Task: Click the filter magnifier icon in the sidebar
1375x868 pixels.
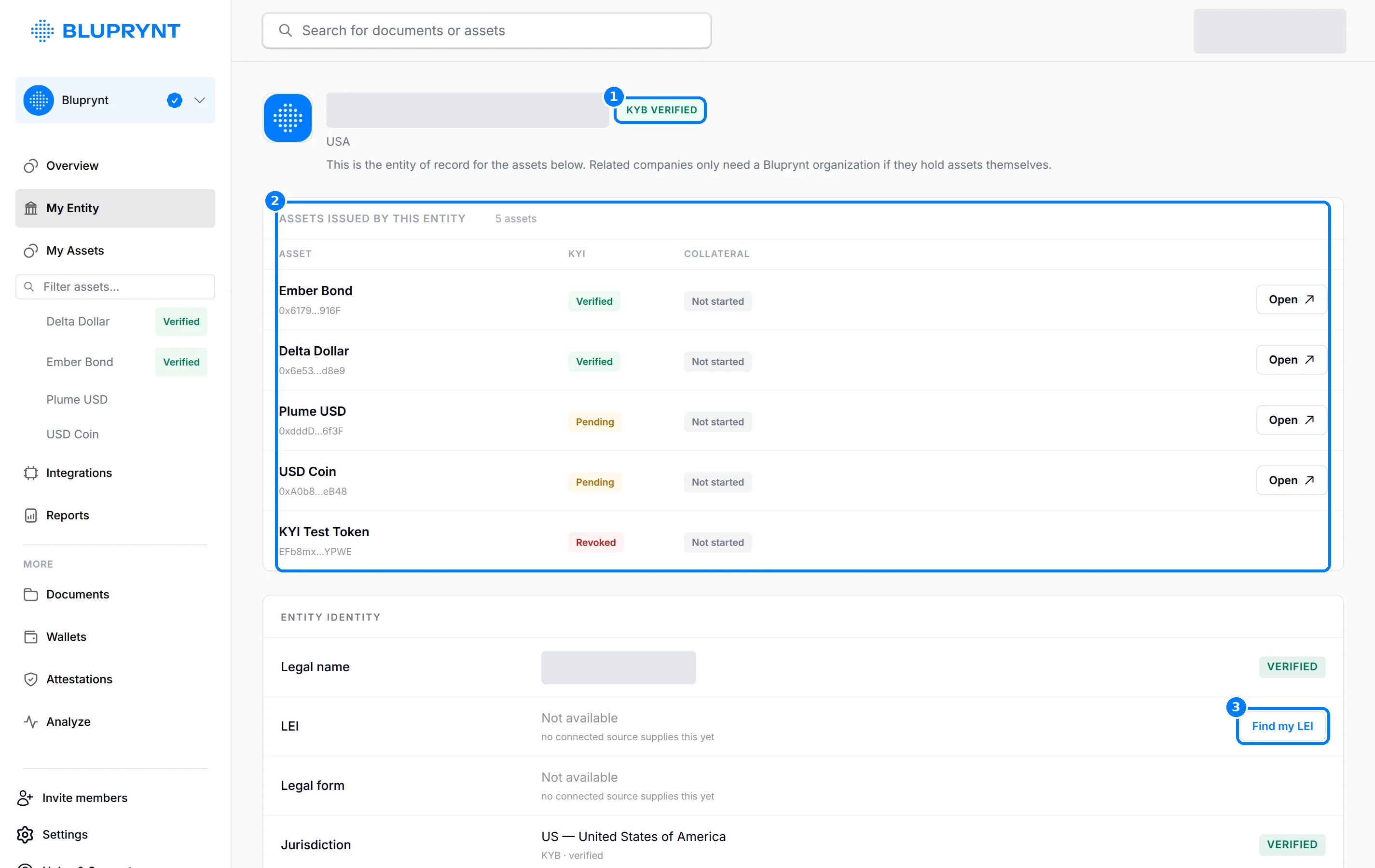Action: pos(29,286)
